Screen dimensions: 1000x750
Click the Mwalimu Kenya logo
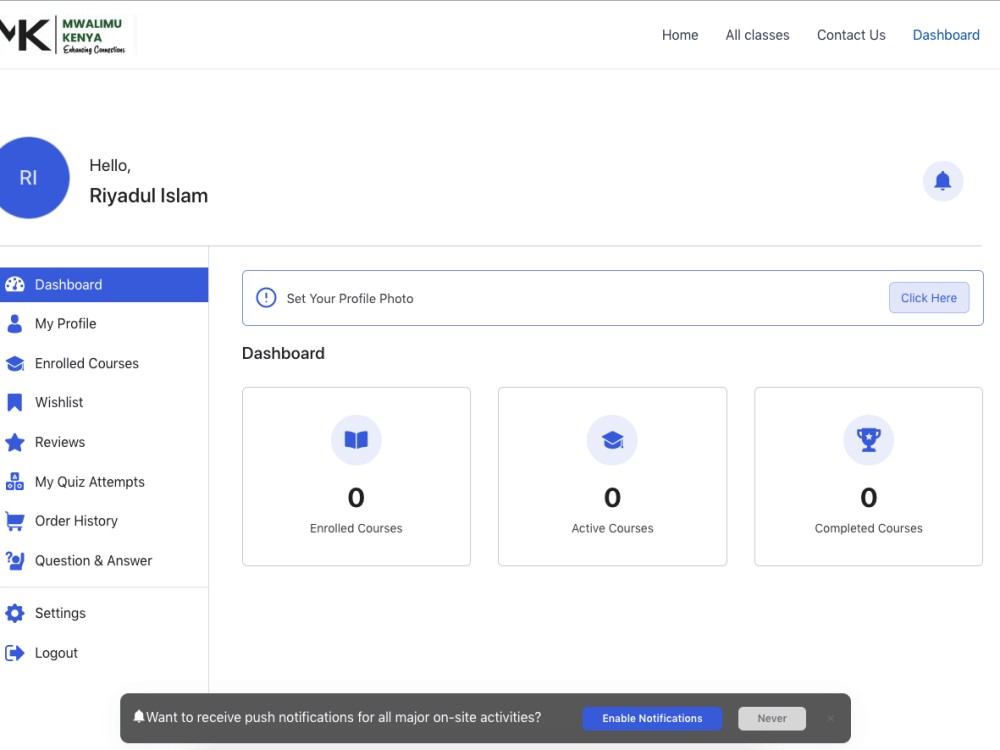pyautogui.click(x=66, y=34)
